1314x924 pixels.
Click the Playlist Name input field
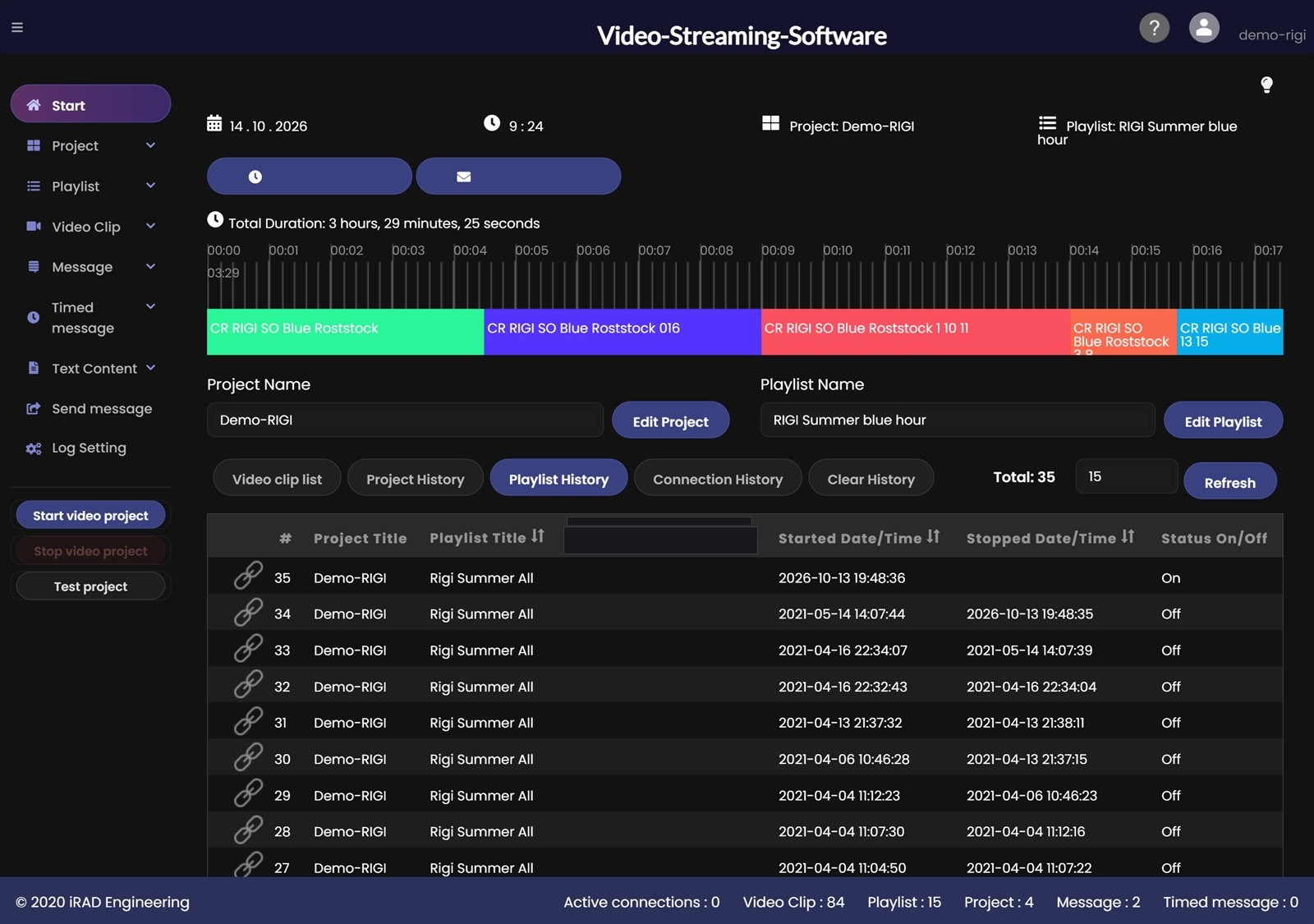point(958,420)
